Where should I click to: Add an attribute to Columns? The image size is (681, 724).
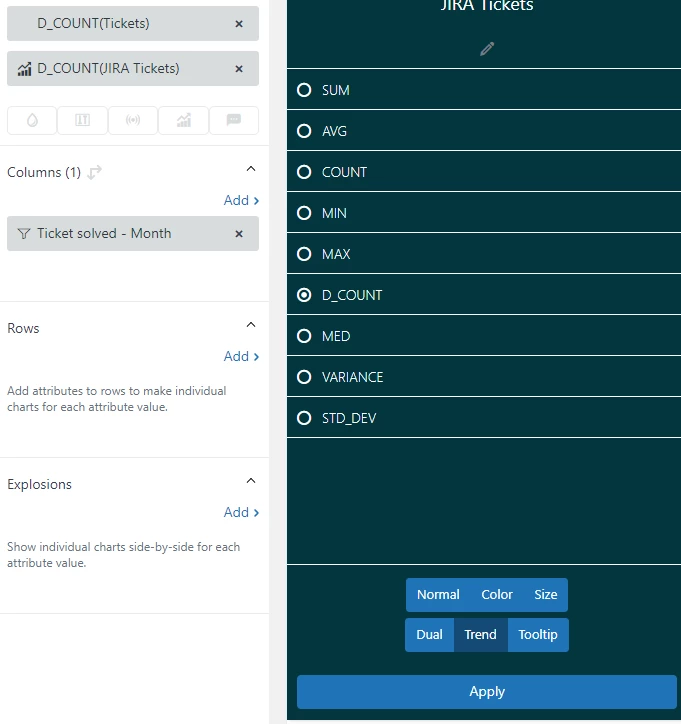(241, 200)
